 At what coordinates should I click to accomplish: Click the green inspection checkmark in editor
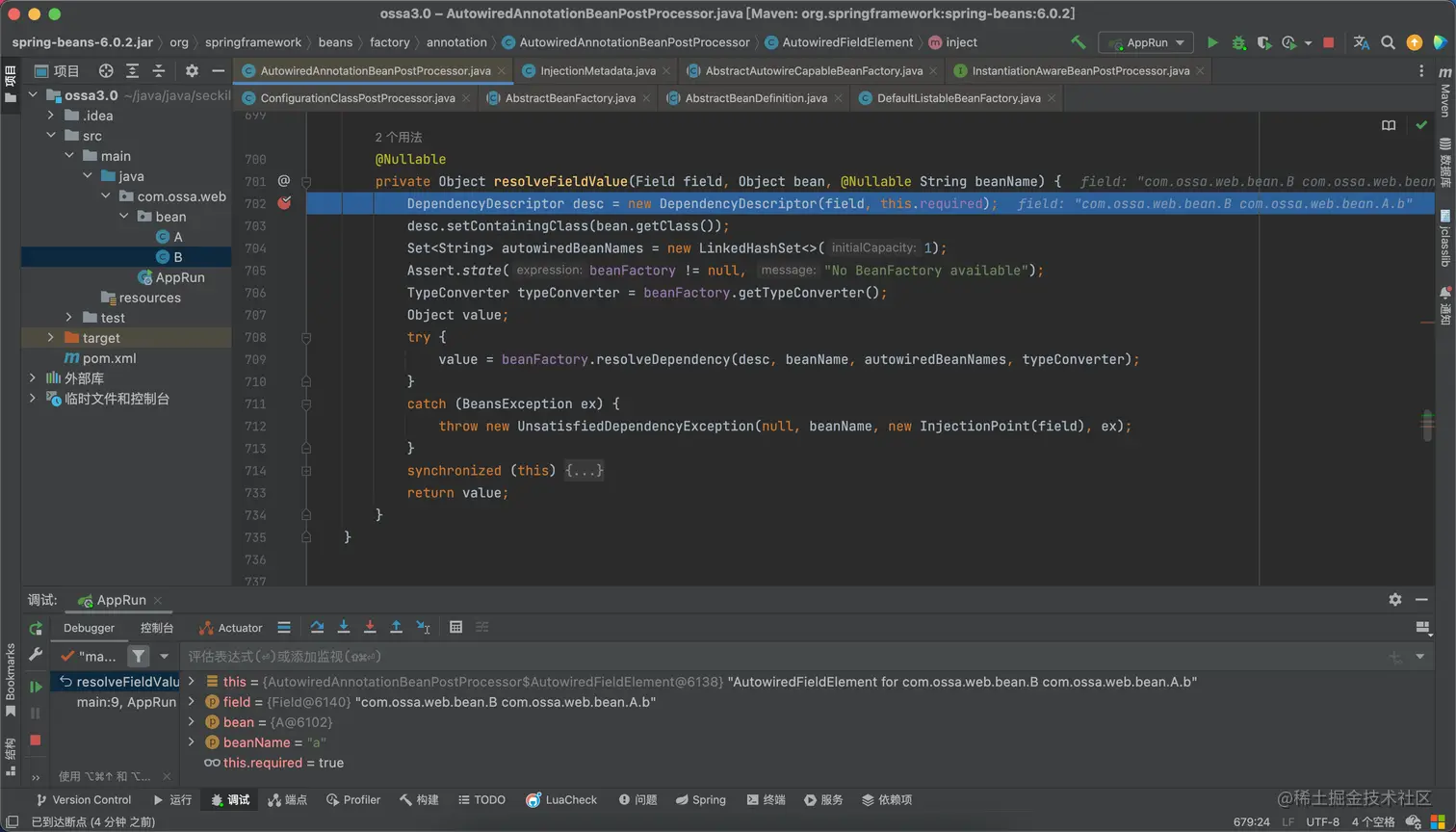point(1421,125)
